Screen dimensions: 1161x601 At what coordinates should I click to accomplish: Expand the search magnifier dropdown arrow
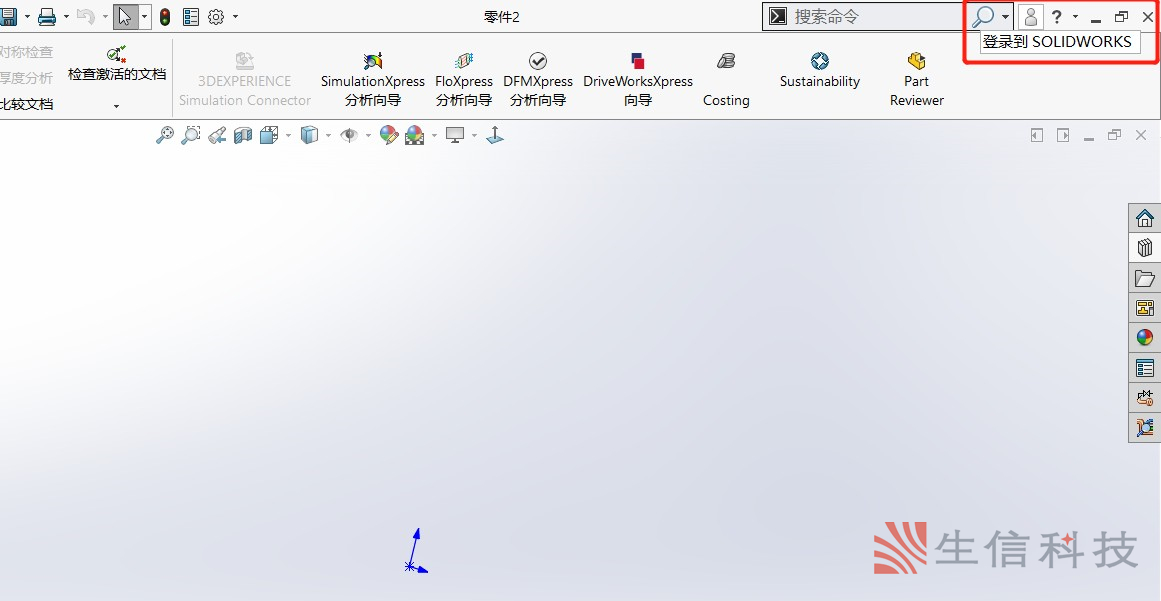click(1005, 16)
